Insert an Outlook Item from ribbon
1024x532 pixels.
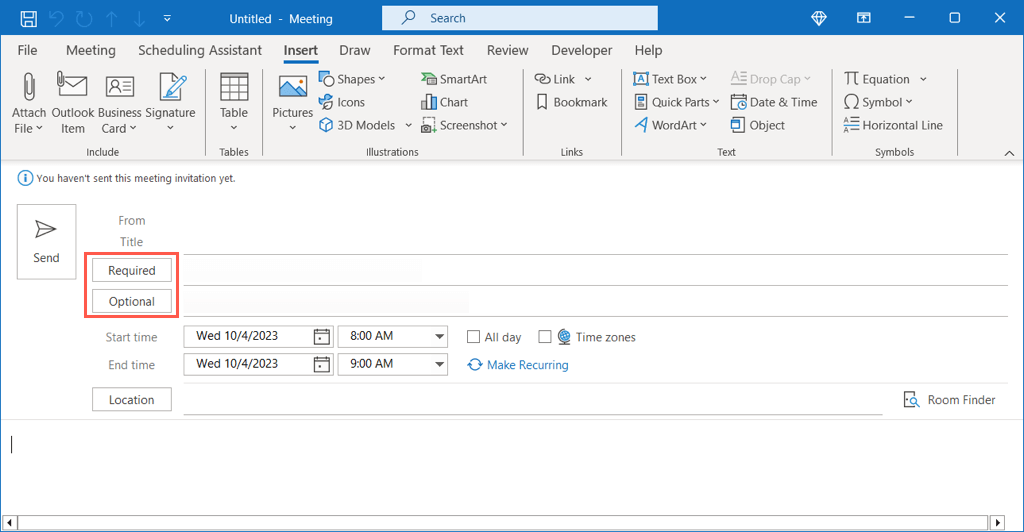(x=73, y=103)
